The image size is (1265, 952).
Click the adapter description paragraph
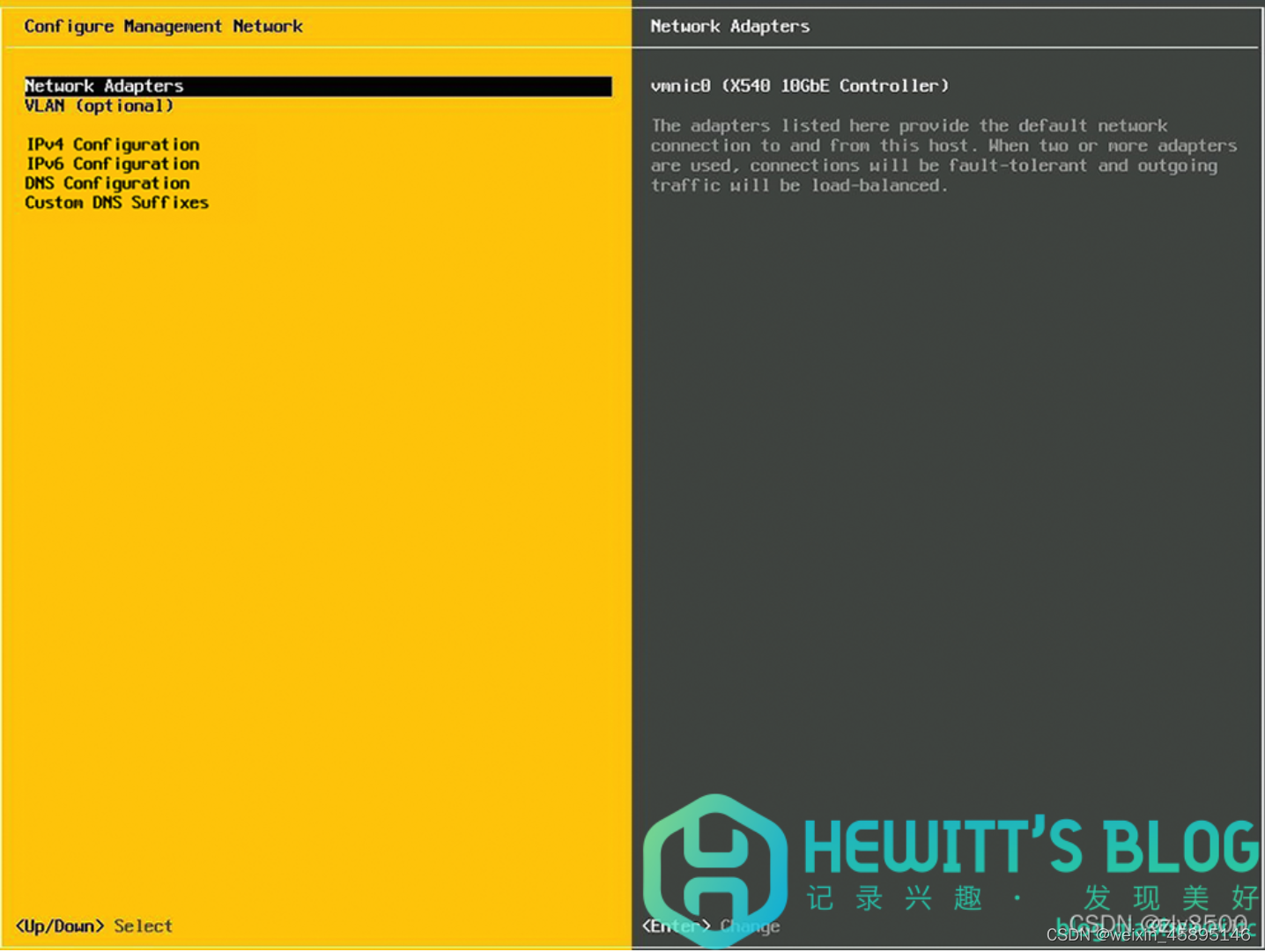943,155
